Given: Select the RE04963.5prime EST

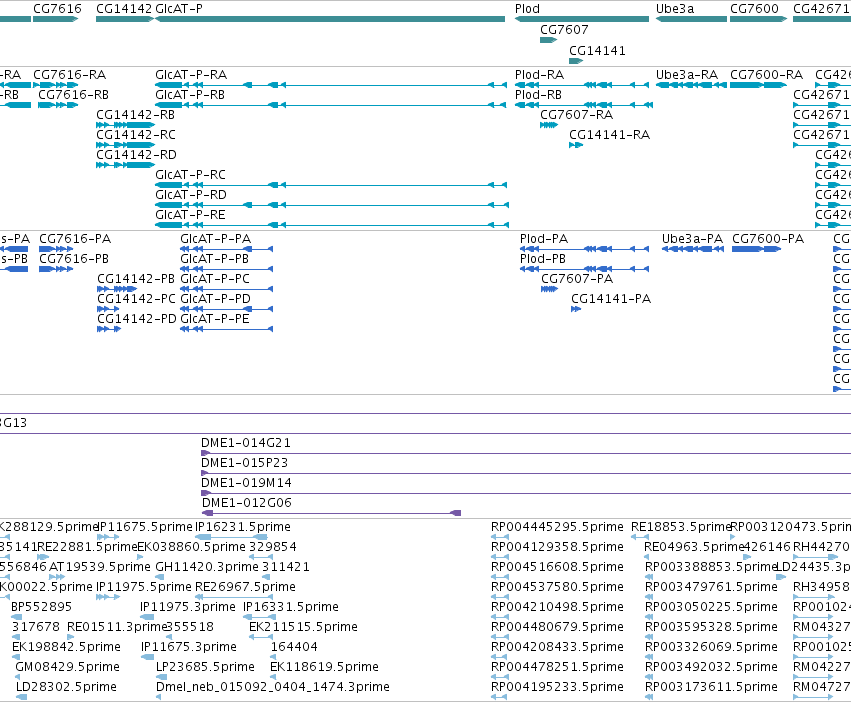Looking at the screenshot, I should coord(648,557).
